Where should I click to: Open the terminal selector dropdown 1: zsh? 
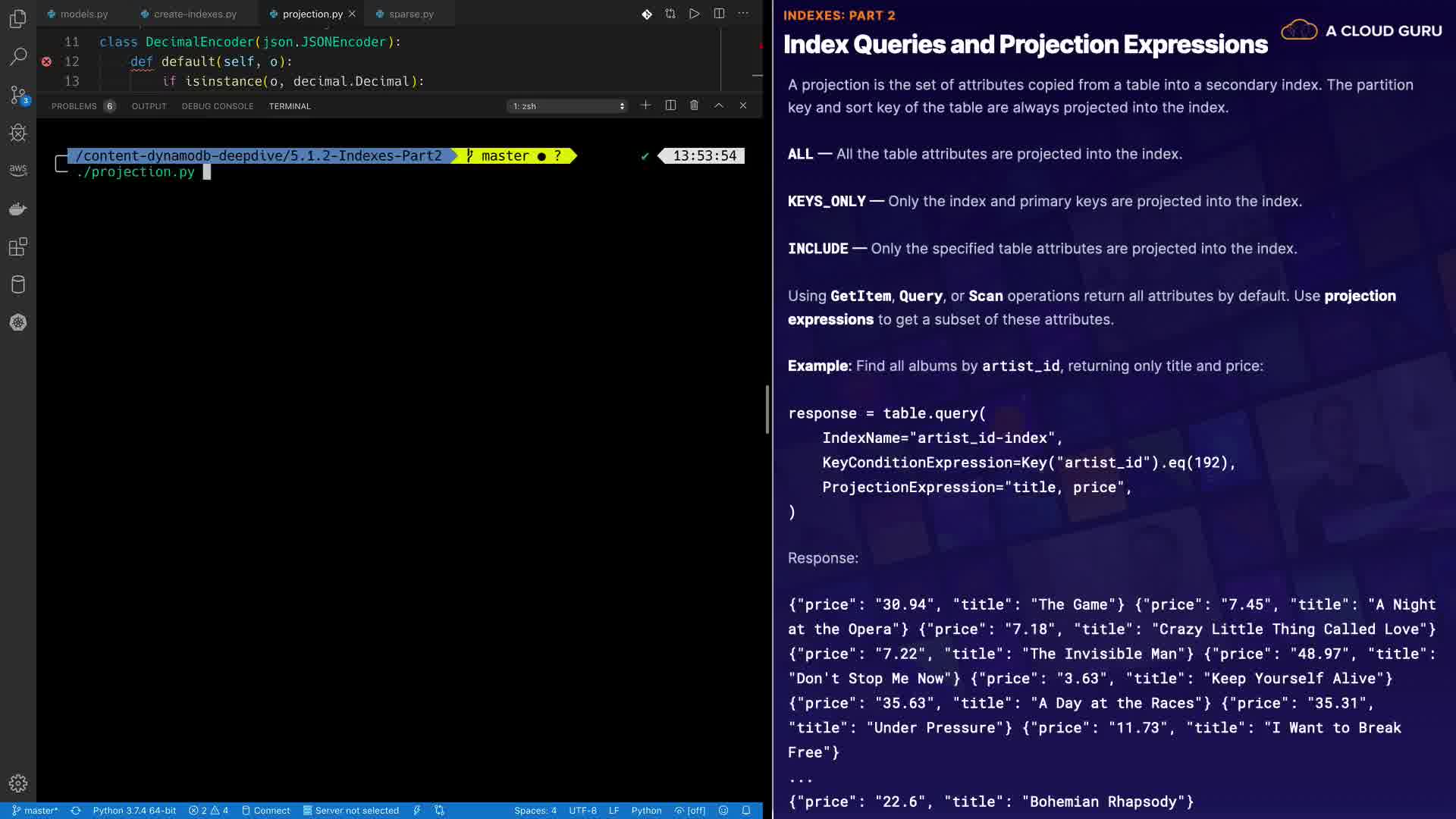pyautogui.click(x=568, y=106)
